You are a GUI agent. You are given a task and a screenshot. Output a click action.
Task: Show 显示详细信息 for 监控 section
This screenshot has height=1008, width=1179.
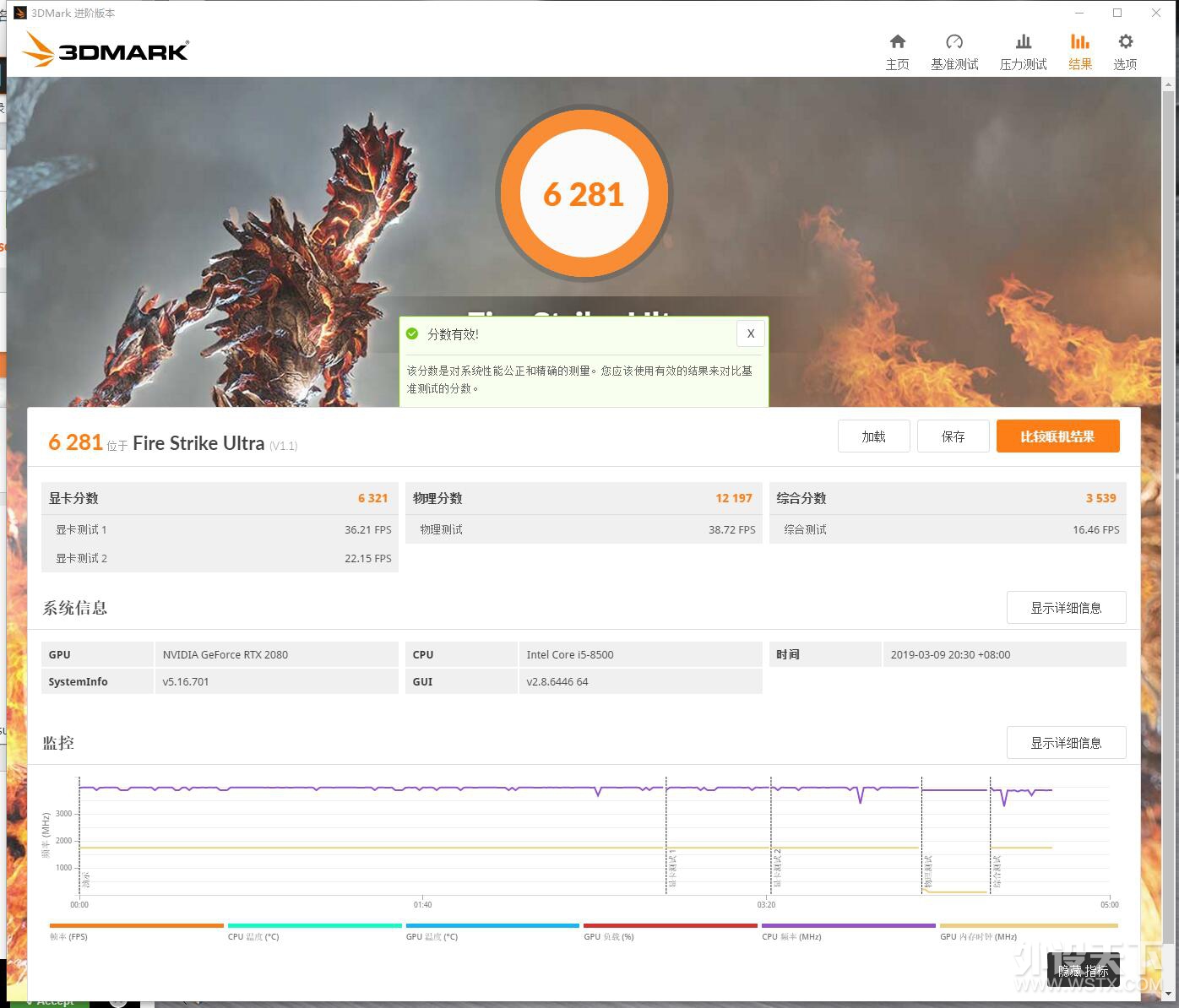point(1066,743)
